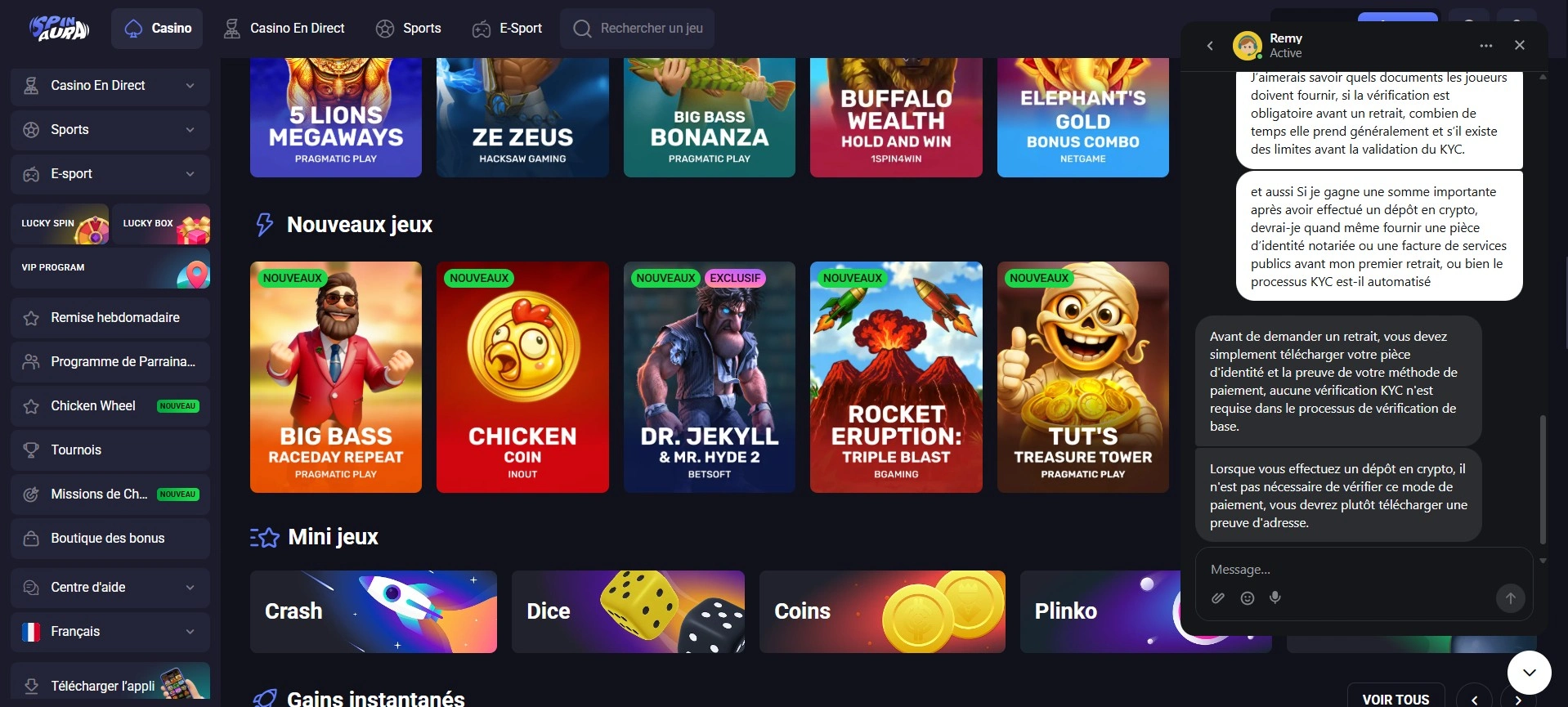Click the attach file paperclip icon
Viewport: 1568px width, 707px height.
[1218, 598]
